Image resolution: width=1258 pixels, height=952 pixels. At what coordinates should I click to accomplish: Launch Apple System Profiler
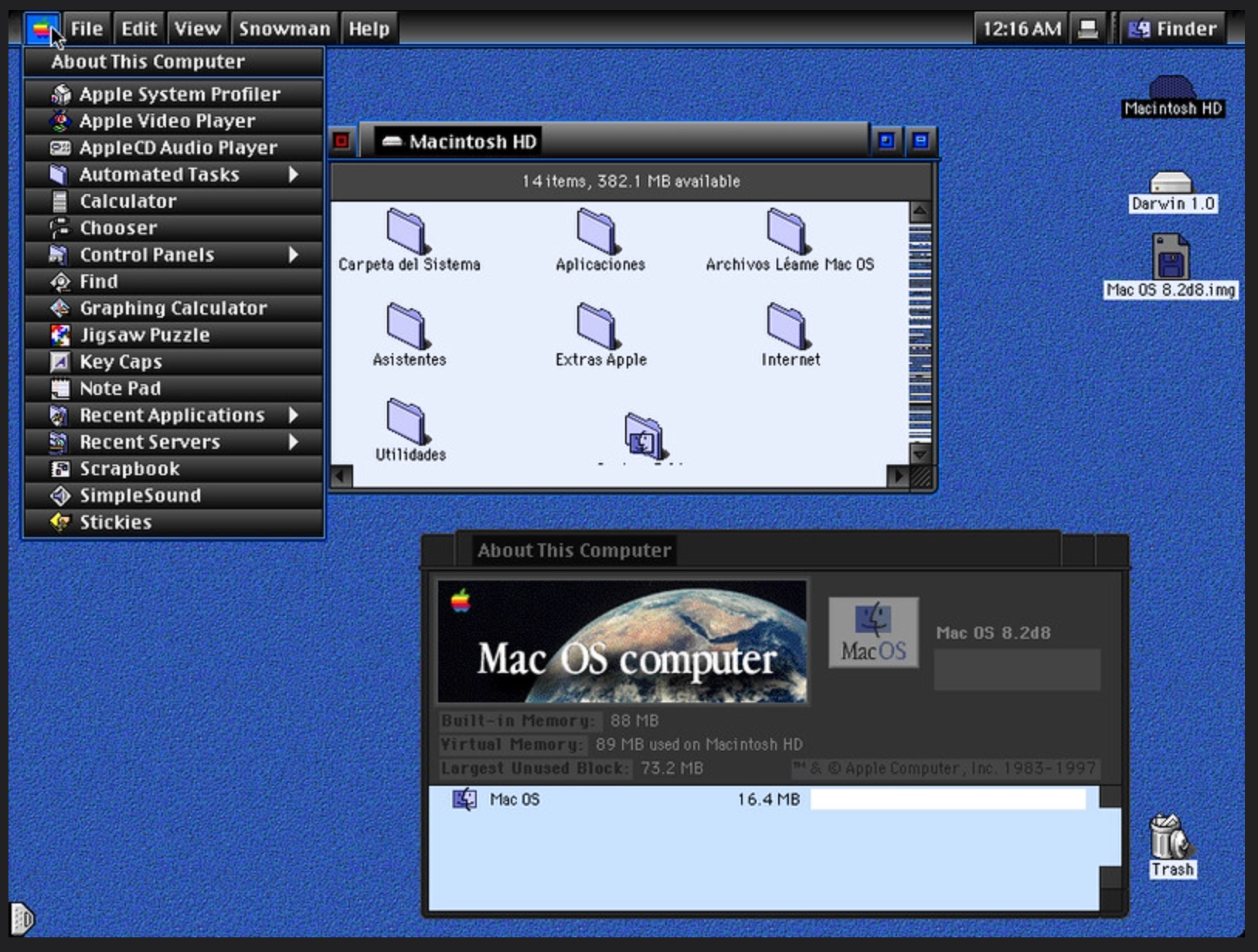(174, 94)
